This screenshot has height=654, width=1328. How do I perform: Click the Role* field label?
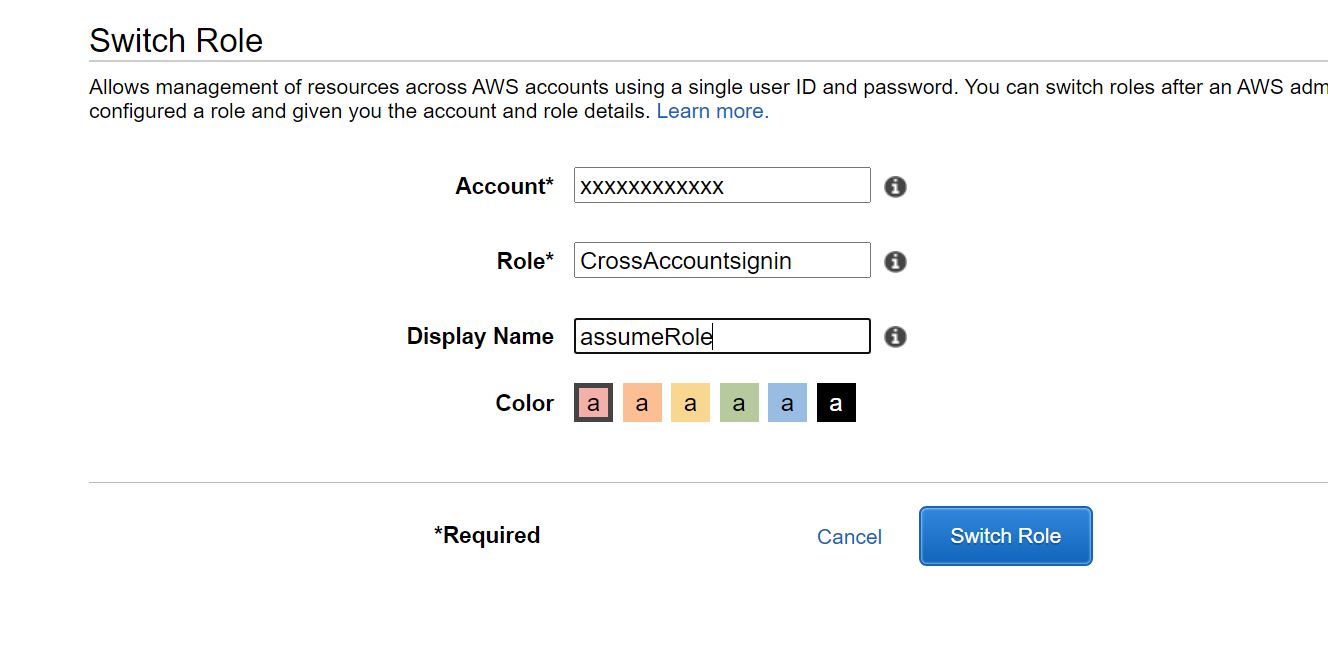coord(525,261)
